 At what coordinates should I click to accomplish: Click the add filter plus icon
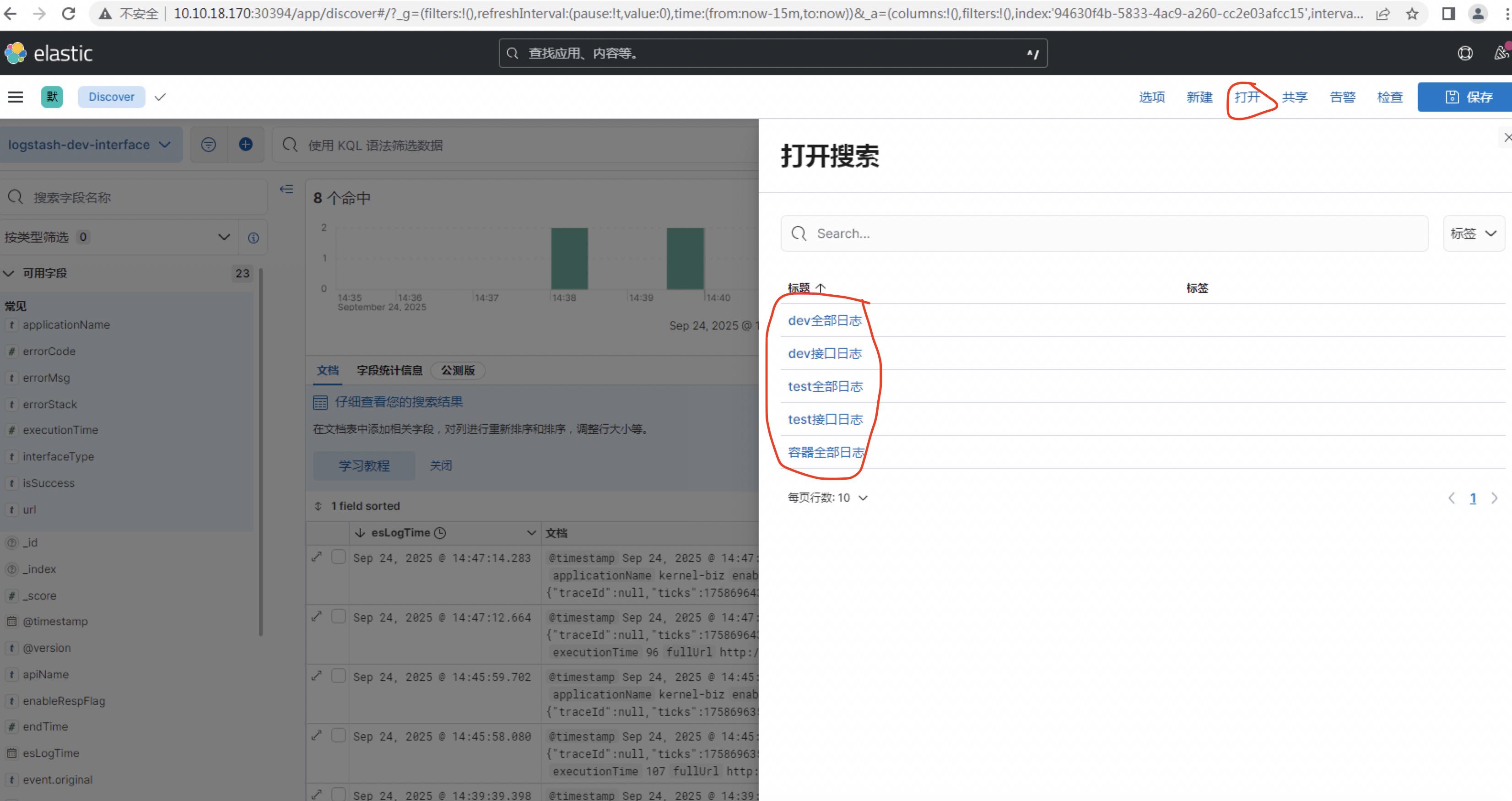click(246, 145)
